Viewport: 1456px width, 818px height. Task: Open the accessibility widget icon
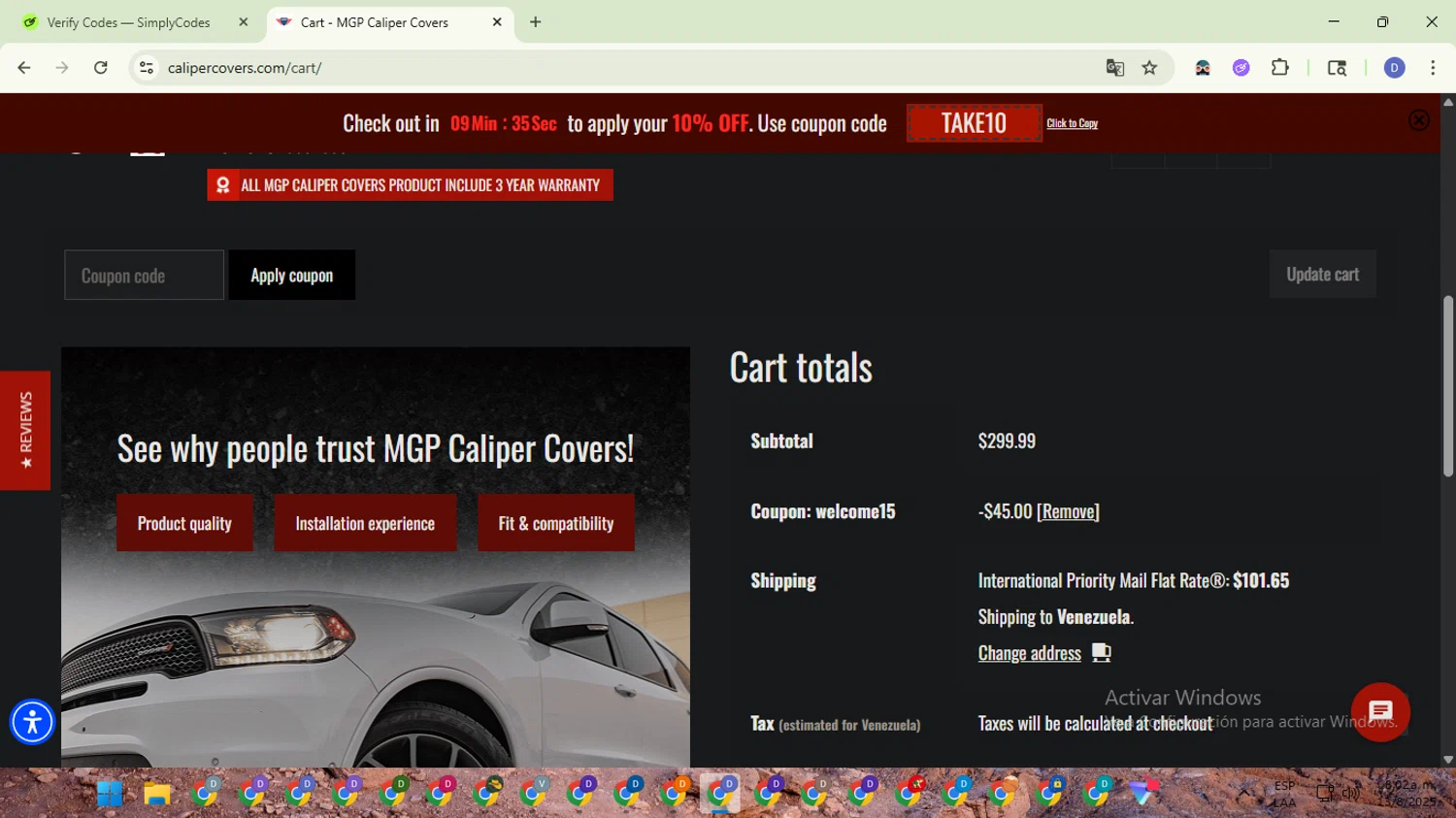coord(32,722)
